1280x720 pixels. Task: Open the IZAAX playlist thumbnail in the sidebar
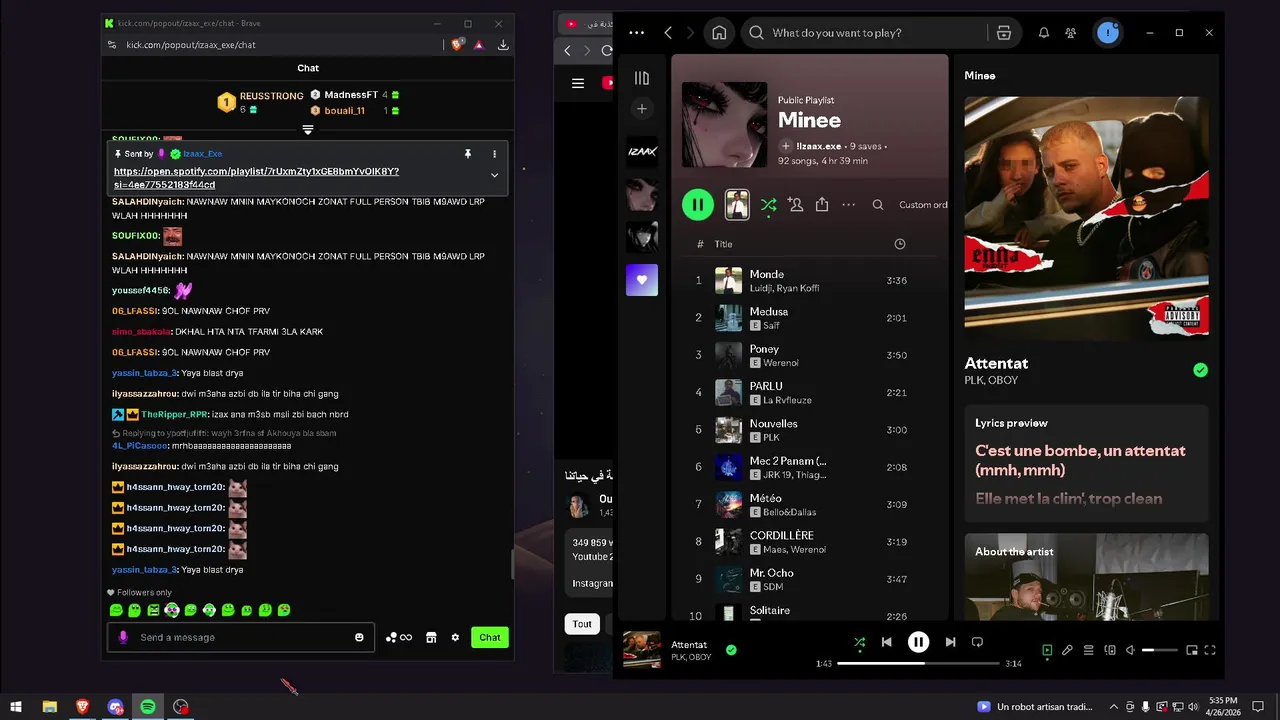[x=642, y=151]
